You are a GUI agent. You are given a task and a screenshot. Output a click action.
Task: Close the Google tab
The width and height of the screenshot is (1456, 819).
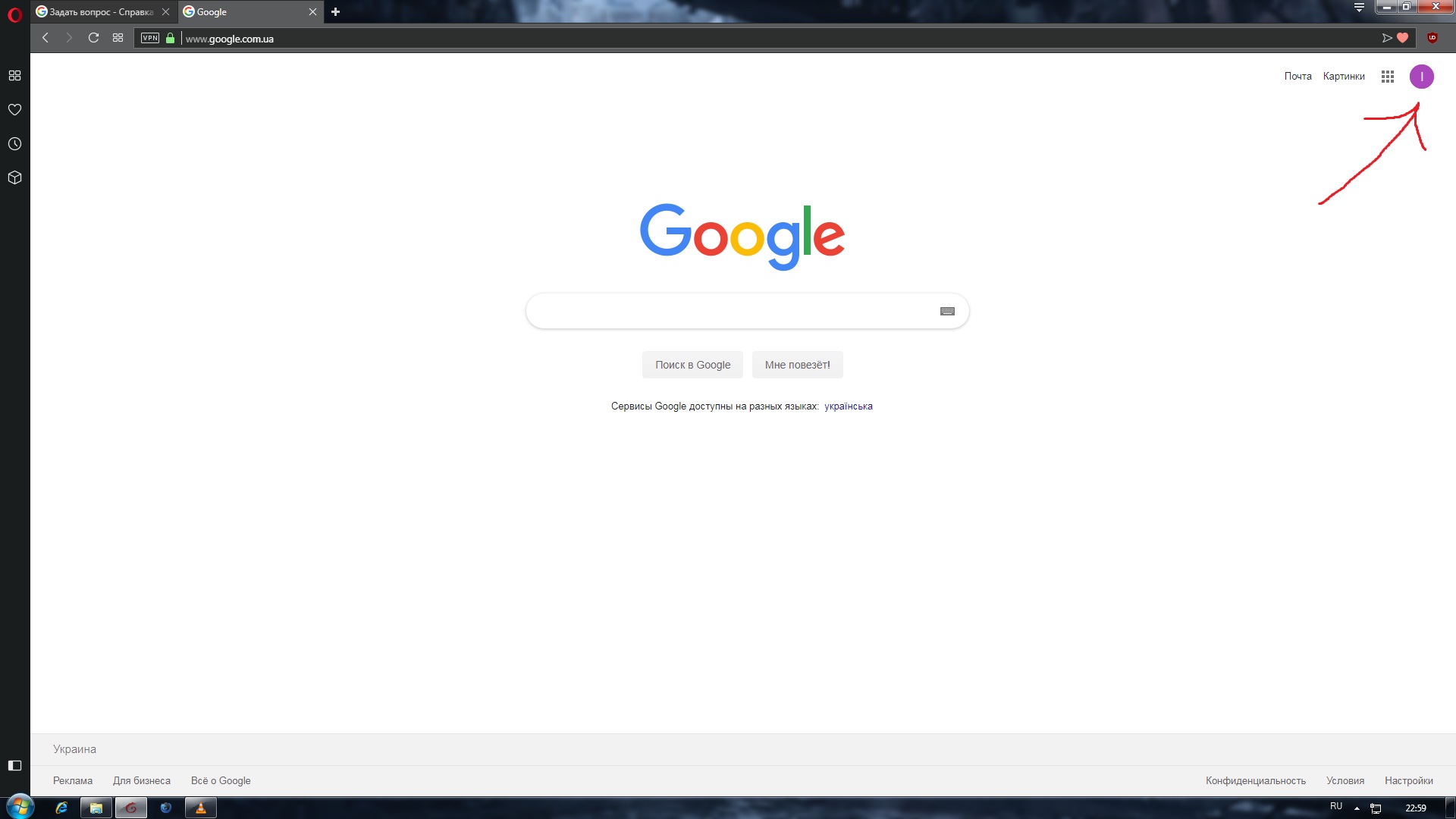point(312,12)
